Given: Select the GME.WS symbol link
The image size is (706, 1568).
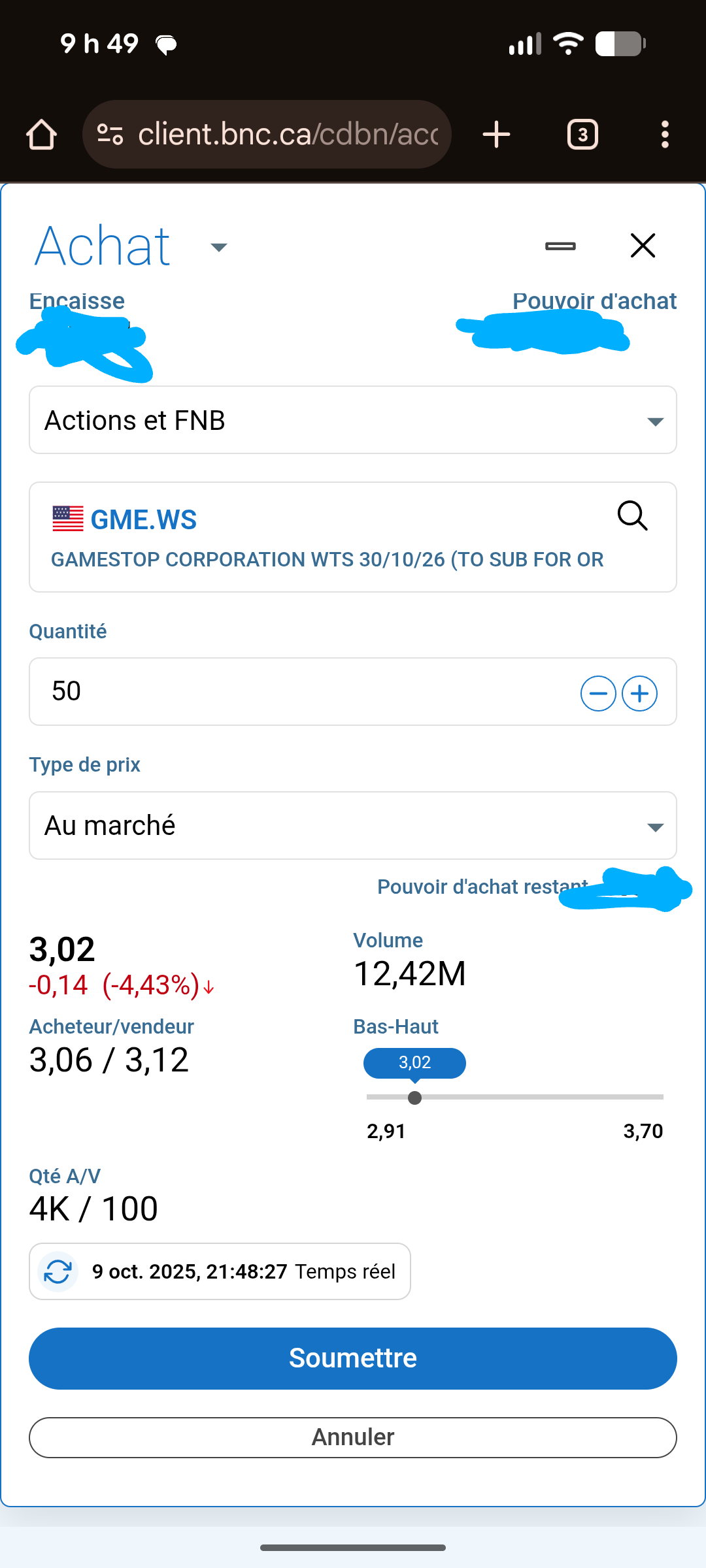Looking at the screenshot, I should (144, 520).
